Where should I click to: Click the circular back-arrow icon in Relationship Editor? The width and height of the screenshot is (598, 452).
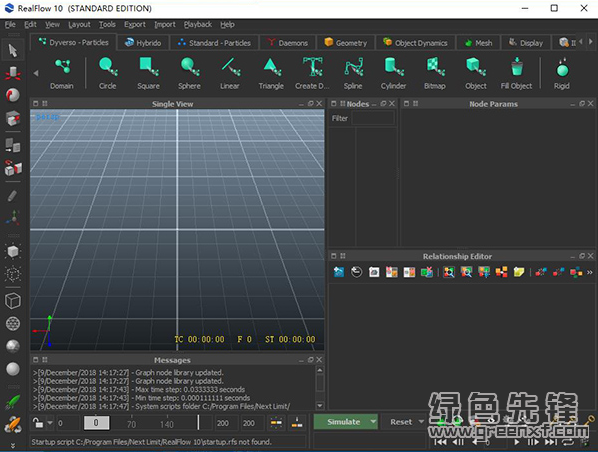357,272
